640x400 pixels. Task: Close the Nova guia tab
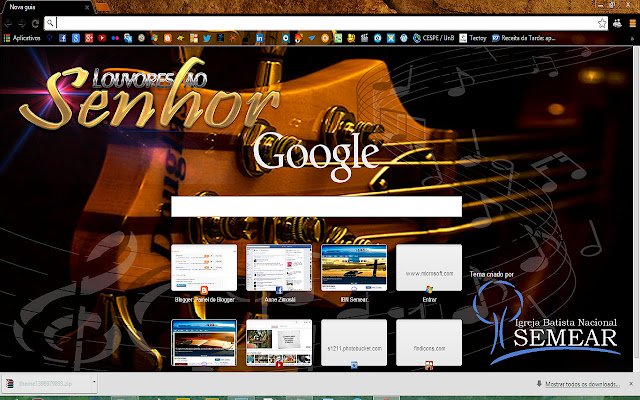87,7
